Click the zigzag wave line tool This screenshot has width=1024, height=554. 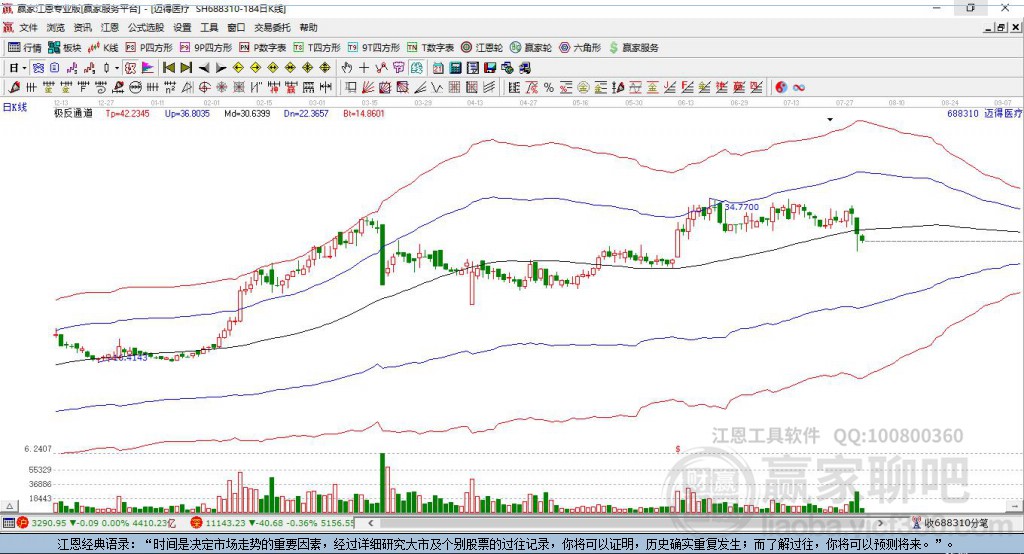[437, 87]
